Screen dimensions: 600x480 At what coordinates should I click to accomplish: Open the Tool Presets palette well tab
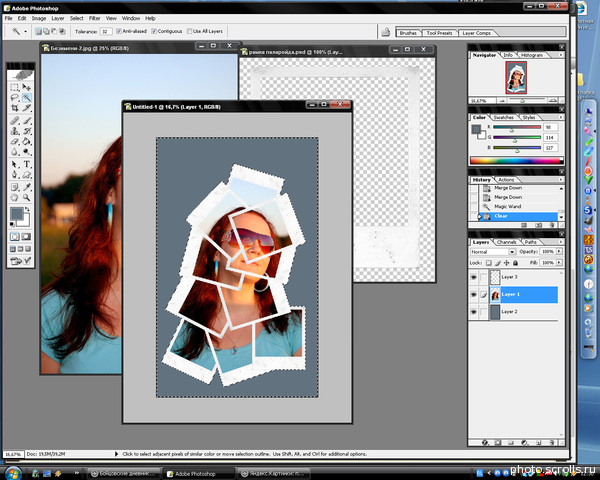[439, 33]
